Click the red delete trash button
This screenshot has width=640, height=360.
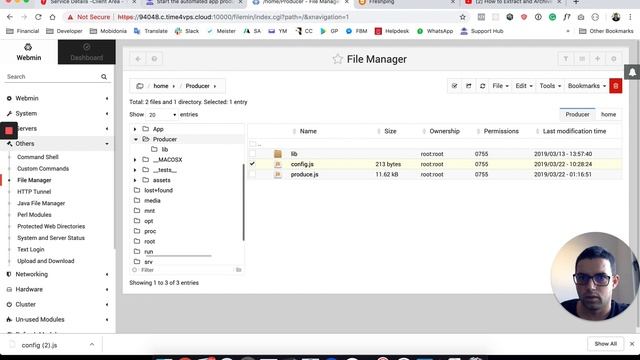[616, 86]
